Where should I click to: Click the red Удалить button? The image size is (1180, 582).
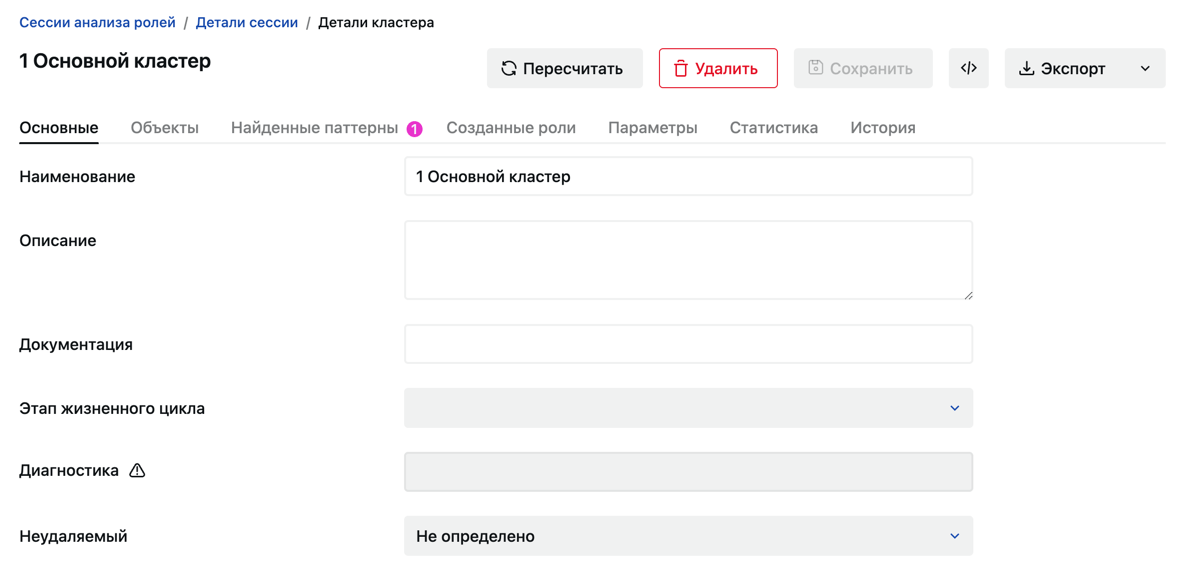[x=718, y=69]
